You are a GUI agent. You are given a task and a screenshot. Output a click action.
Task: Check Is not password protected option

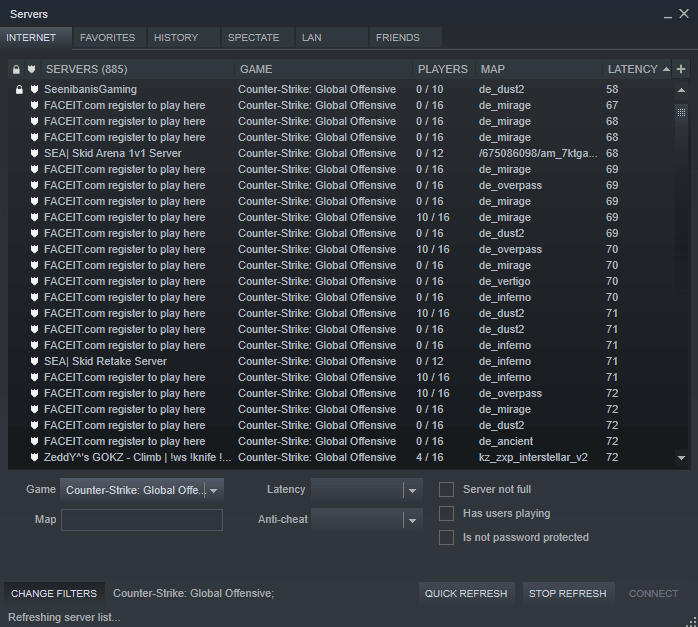click(x=447, y=537)
